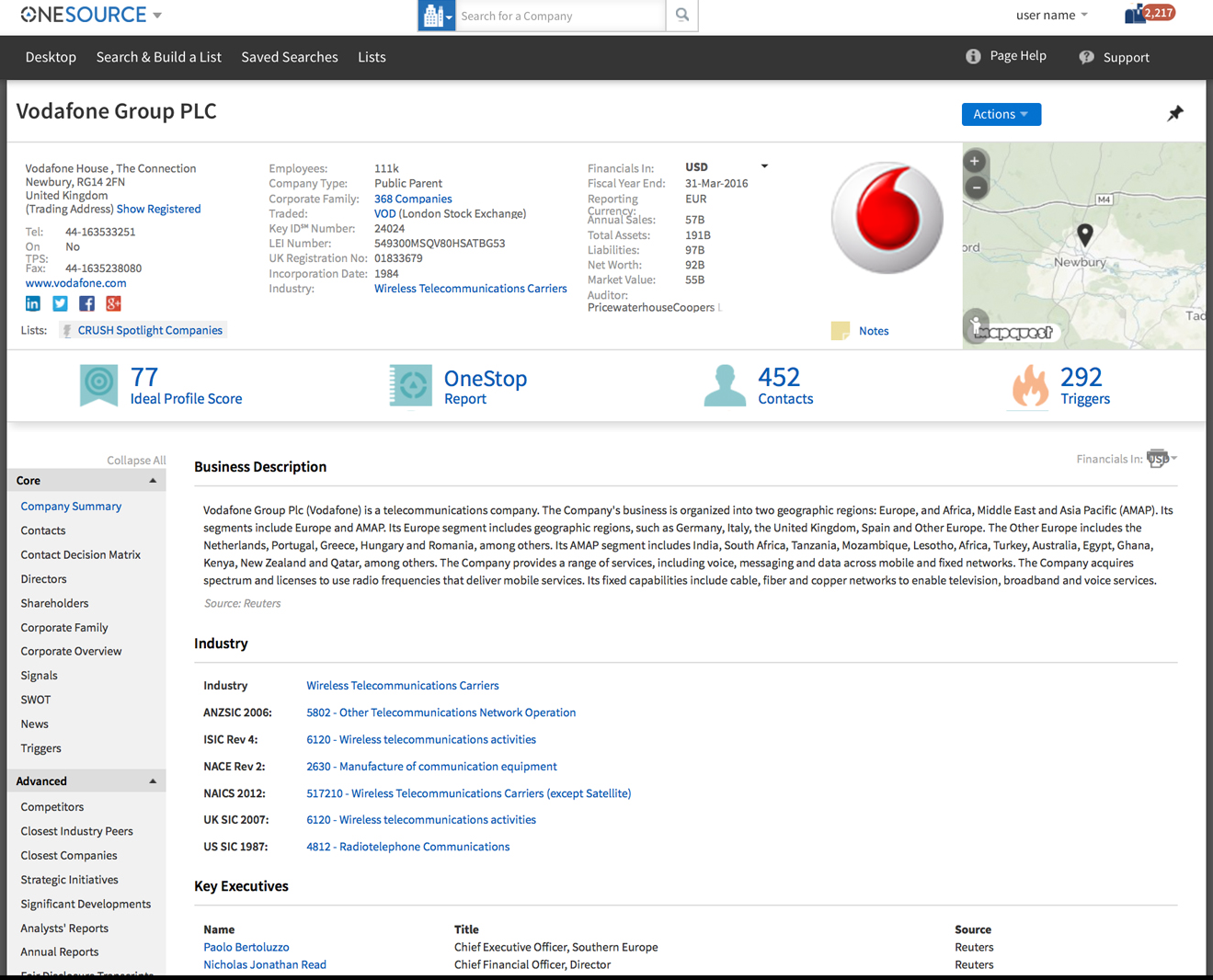Open Paolo Bertoluzzo executive profile
1213x980 pixels.
tap(246, 947)
